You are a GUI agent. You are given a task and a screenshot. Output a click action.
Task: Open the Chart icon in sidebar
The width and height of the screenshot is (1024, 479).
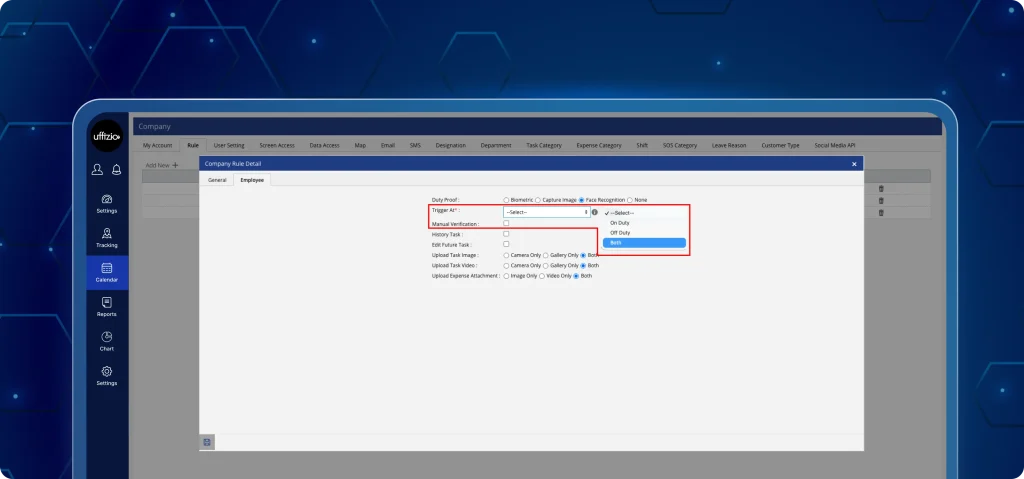point(107,340)
